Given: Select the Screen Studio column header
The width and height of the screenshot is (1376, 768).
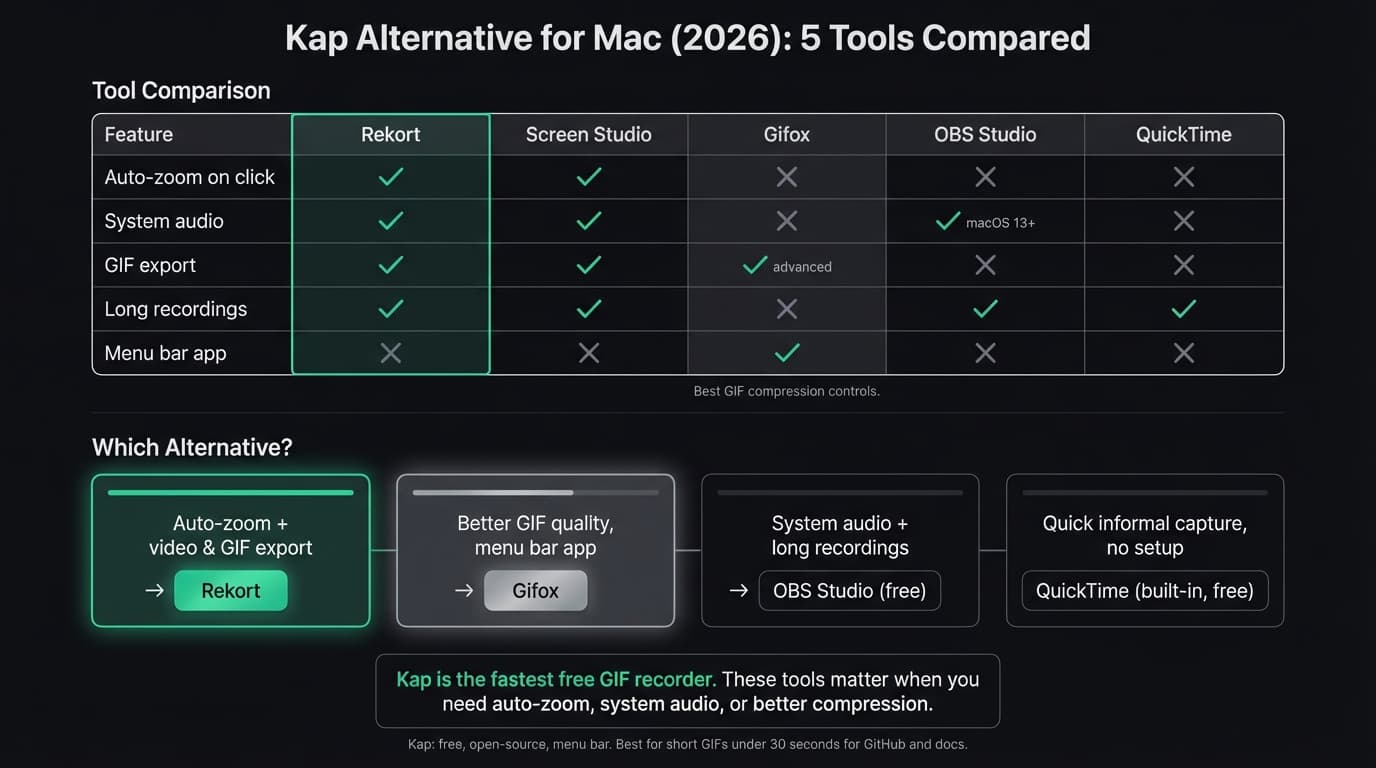Looking at the screenshot, I should click(x=588, y=134).
